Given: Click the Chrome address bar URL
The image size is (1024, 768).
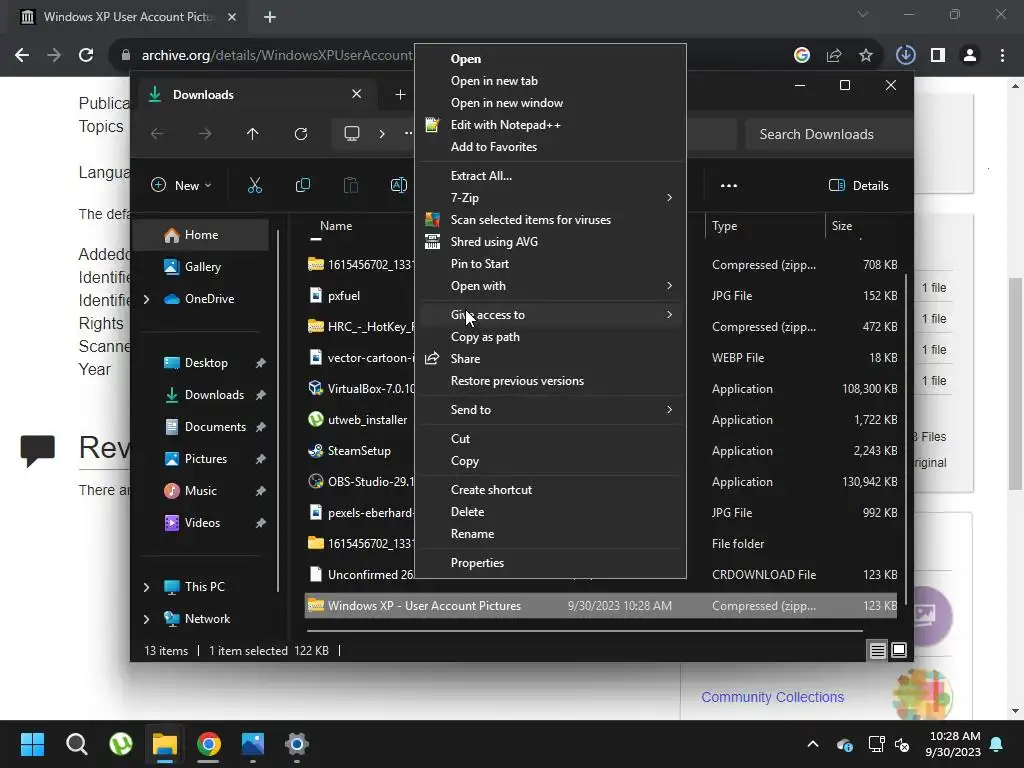Looking at the screenshot, I should click(x=278, y=56).
